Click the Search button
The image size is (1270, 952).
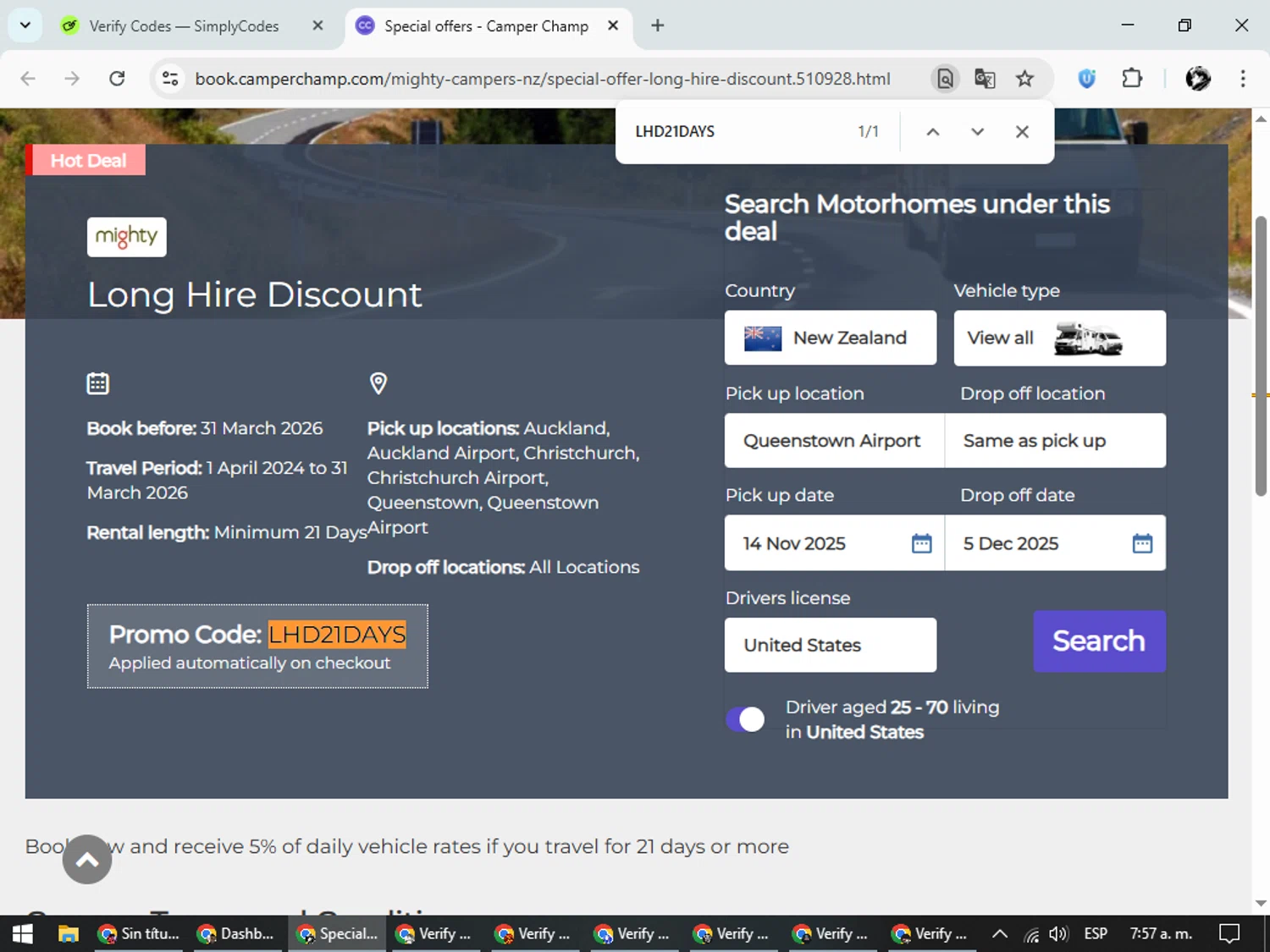click(1099, 641)
